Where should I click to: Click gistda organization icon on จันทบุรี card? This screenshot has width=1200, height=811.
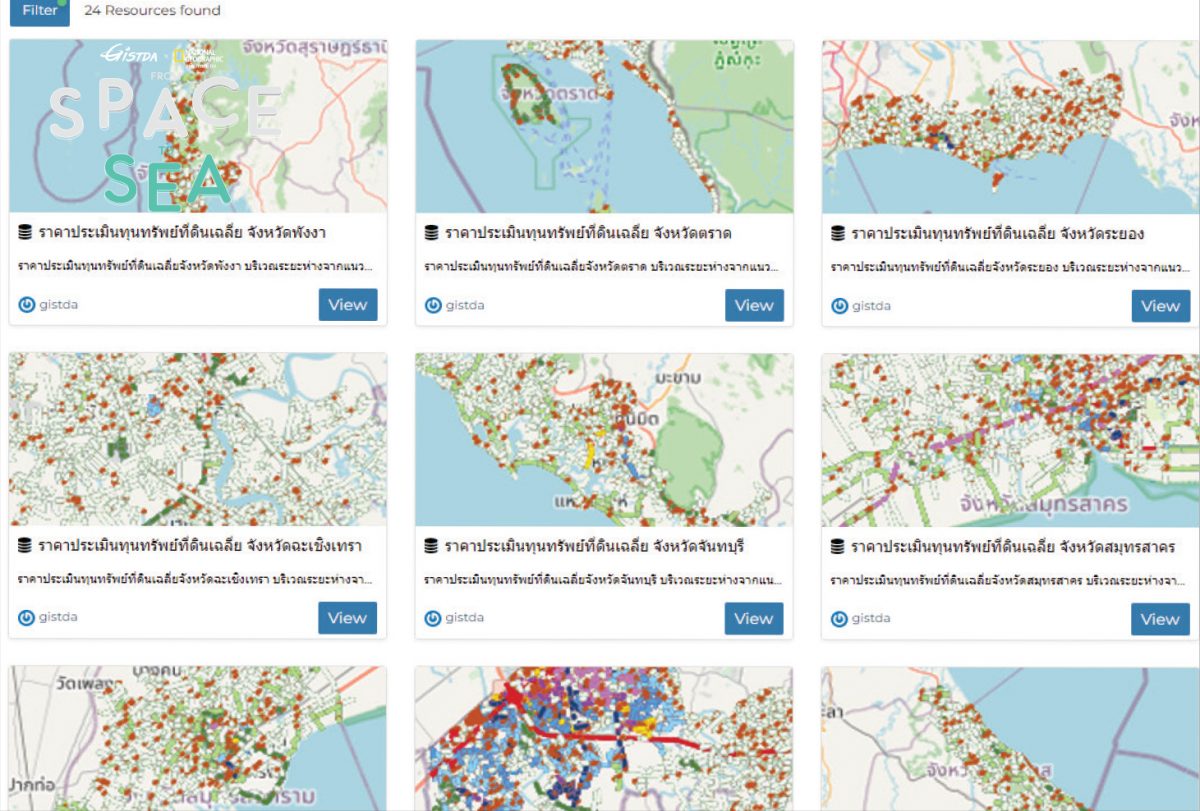pyautogui.click(x=433, y=618)
